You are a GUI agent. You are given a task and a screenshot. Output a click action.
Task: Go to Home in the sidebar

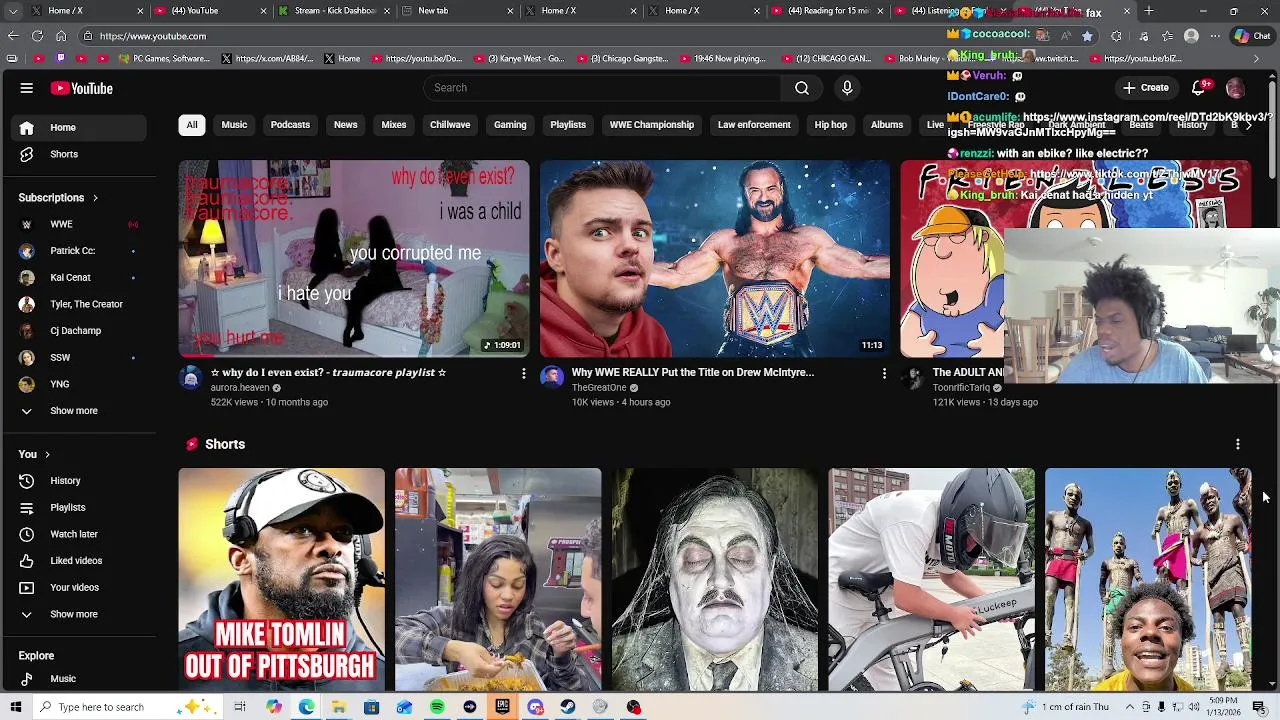pos(76,128)
